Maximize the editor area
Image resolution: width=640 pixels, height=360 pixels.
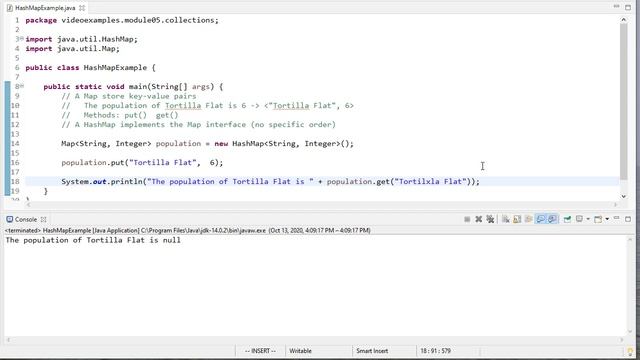coord(628,7)
